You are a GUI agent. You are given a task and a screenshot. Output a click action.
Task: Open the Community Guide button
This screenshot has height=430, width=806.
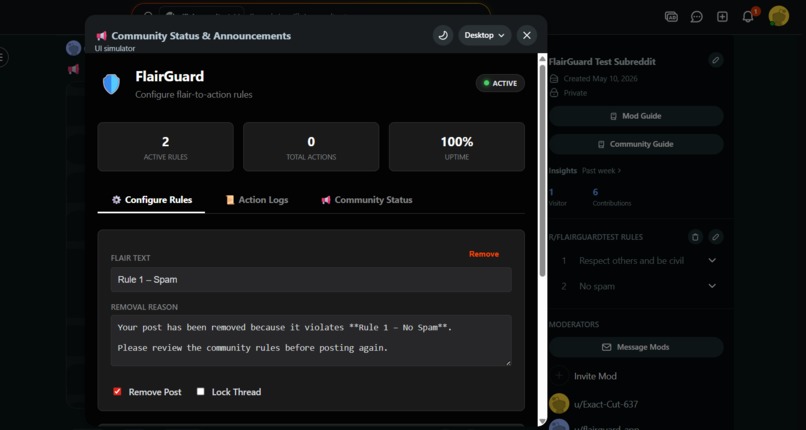pyautogui.click(x=636, y=144)
